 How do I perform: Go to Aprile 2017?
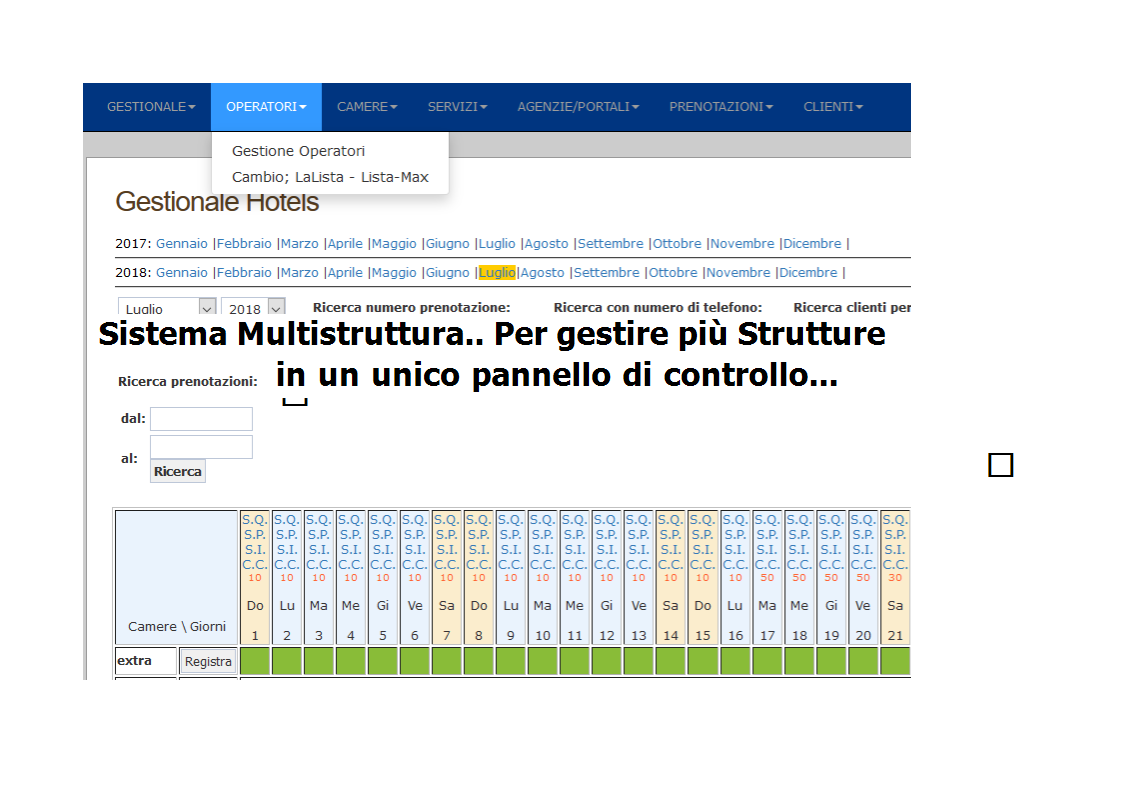(346, 243)
